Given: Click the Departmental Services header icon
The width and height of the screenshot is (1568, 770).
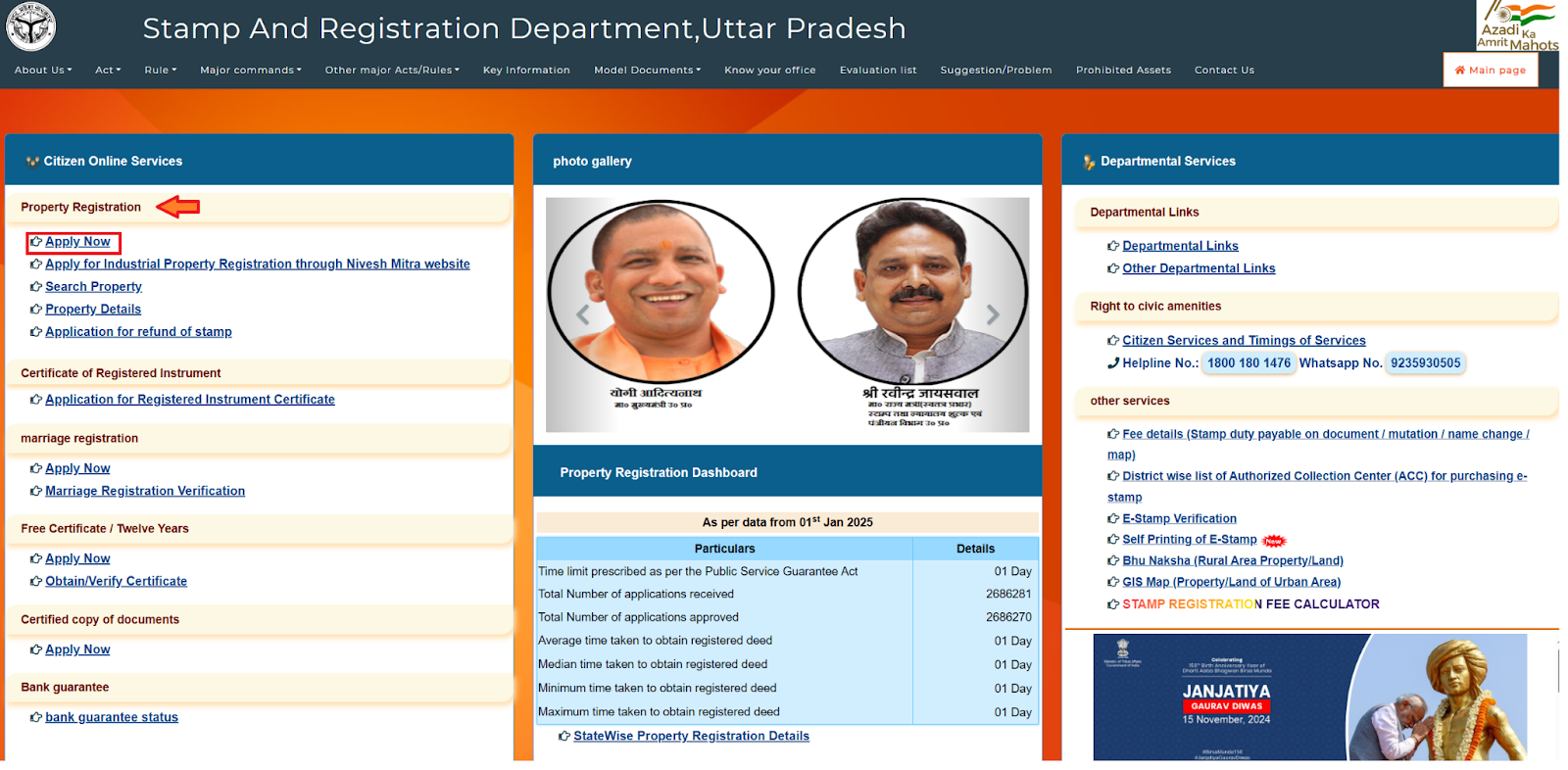Looking at the screenshot, I should point(1089,162).
